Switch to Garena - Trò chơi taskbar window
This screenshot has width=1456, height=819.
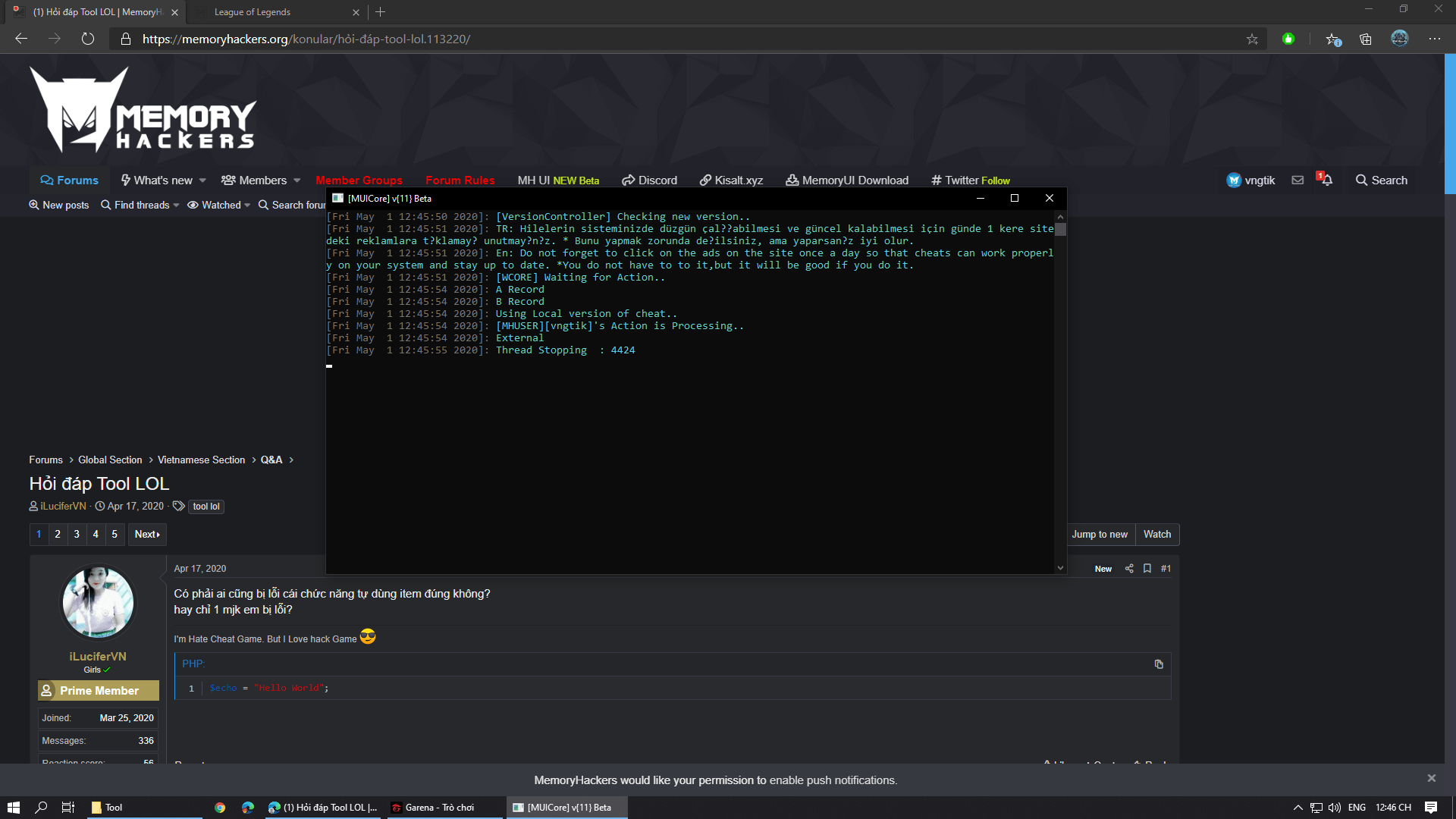tap(444, 808)
